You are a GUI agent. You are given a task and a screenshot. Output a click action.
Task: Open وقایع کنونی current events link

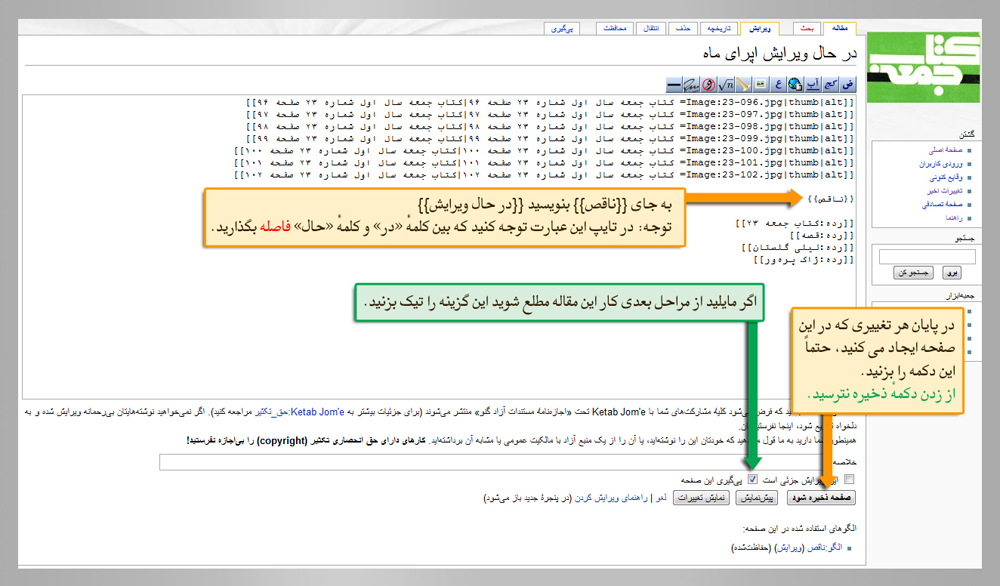[x=945, y=177]
